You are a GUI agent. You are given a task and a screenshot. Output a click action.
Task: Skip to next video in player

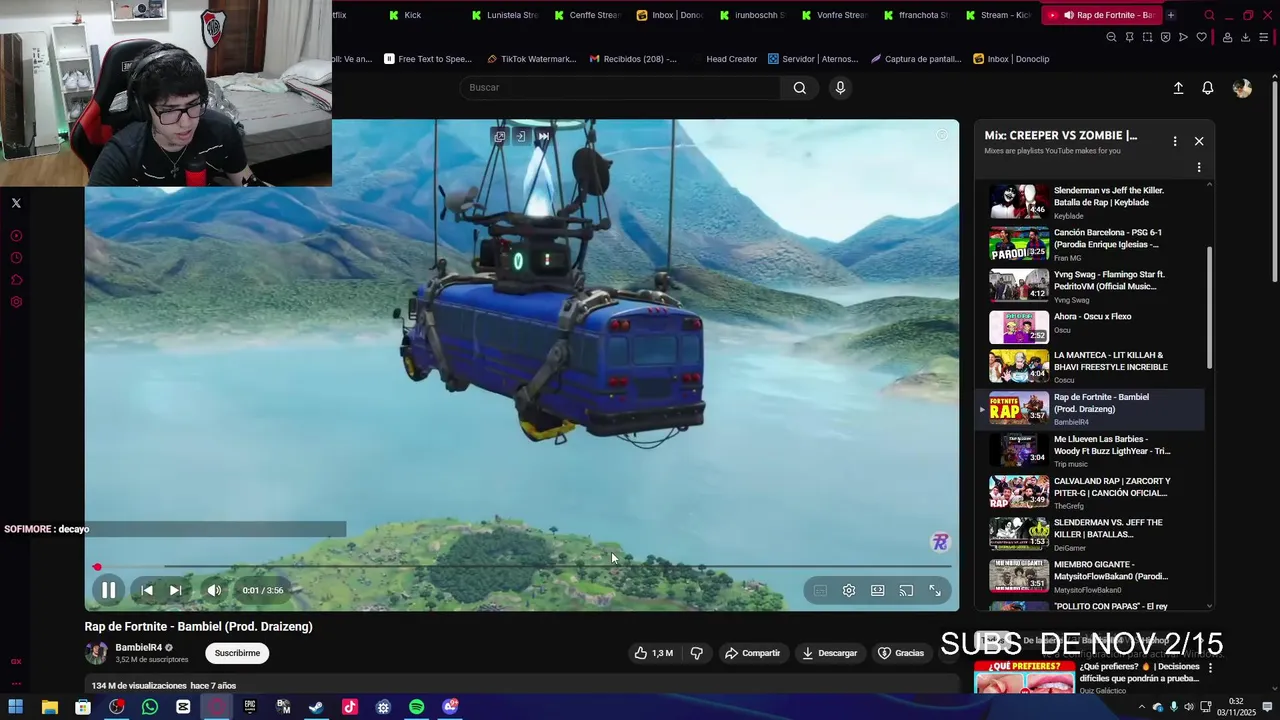coord(175,590)
